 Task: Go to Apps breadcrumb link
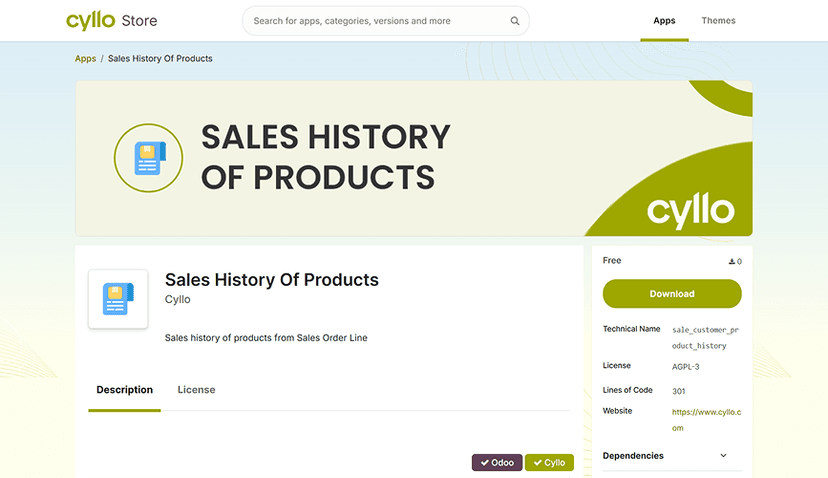[x=85, y=59]
